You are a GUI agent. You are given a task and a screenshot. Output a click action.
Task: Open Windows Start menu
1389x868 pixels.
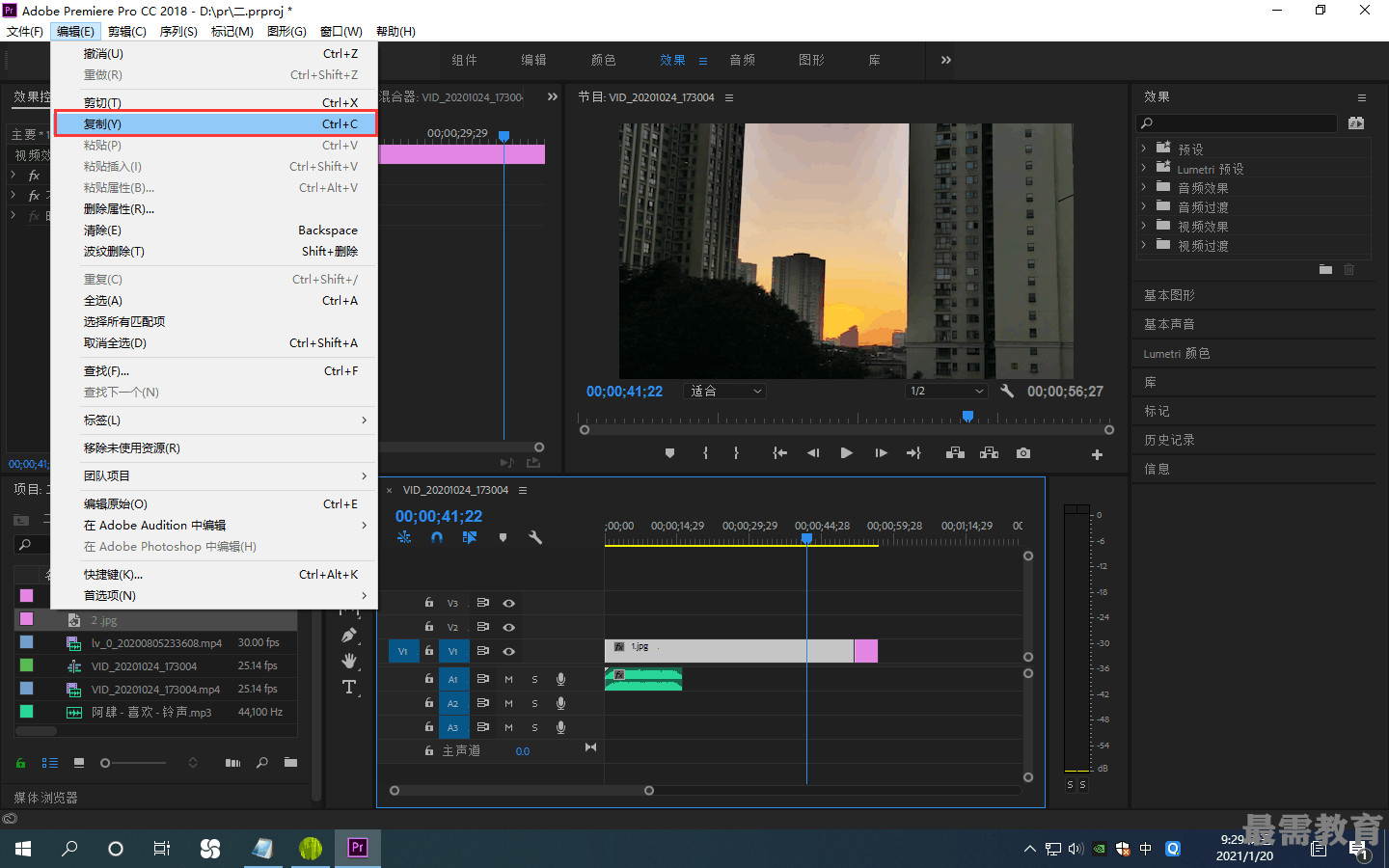pos(23,849)
